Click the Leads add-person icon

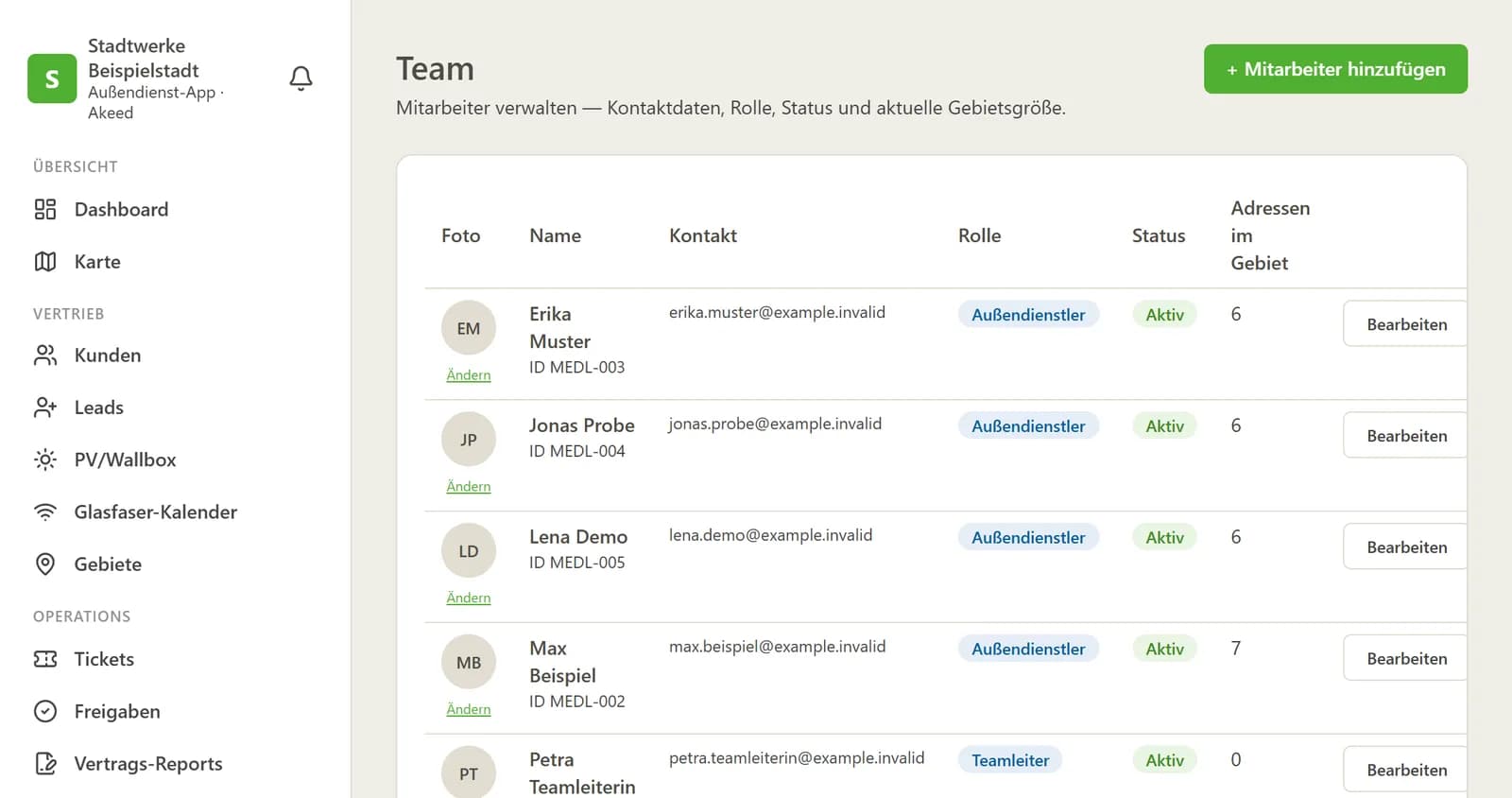click(x=45, y=407)
